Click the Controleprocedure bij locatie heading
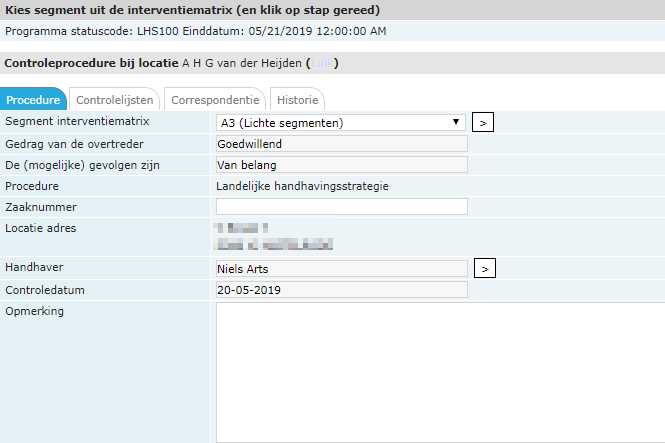The width and height of the screenshot is (665, 443). [x=92, y=64]
